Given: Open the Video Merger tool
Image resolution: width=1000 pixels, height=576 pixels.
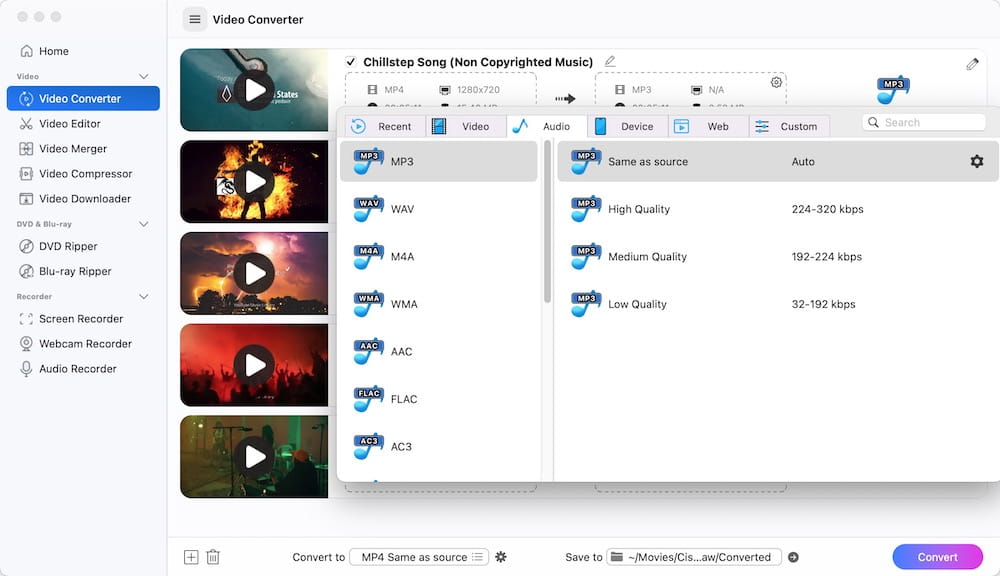Looking at the screenshot, I should point(73,149).
